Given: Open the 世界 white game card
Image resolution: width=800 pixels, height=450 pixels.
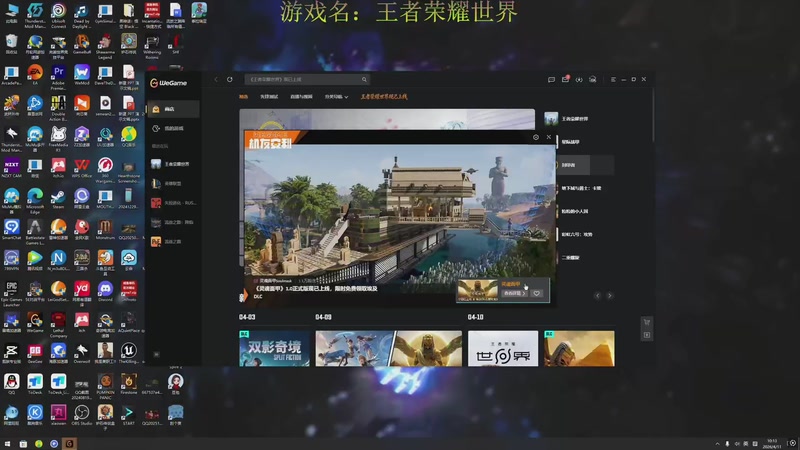Looking at the screenshot, I should click(503, 348).
